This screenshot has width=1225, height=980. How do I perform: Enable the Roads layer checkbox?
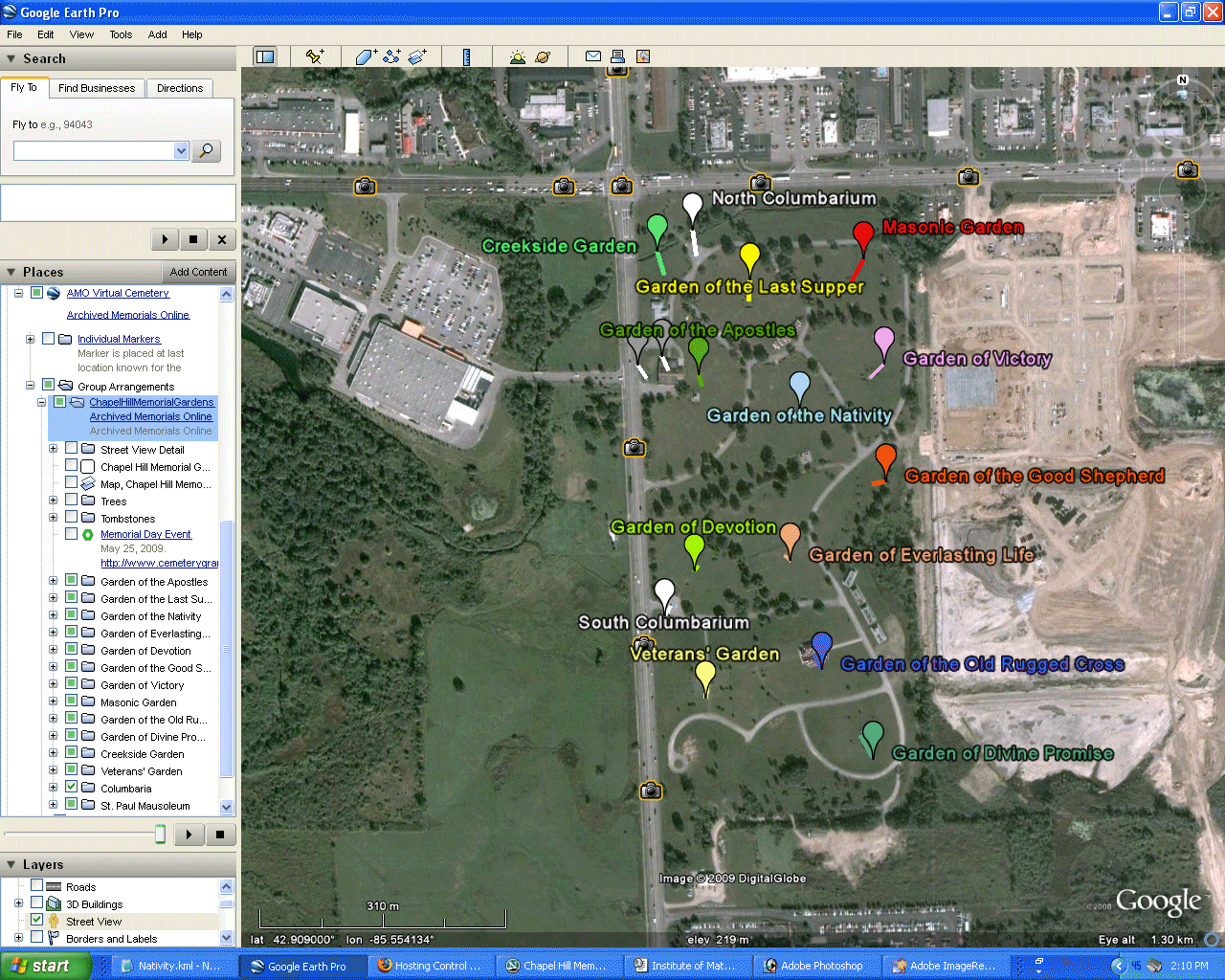(x=37, y=886)
